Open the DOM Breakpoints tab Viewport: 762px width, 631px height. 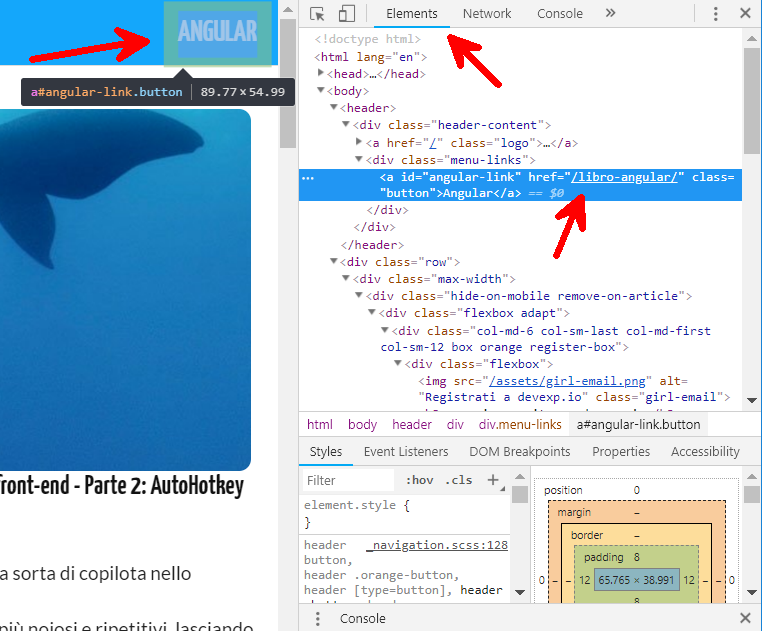tap(520, 452)
